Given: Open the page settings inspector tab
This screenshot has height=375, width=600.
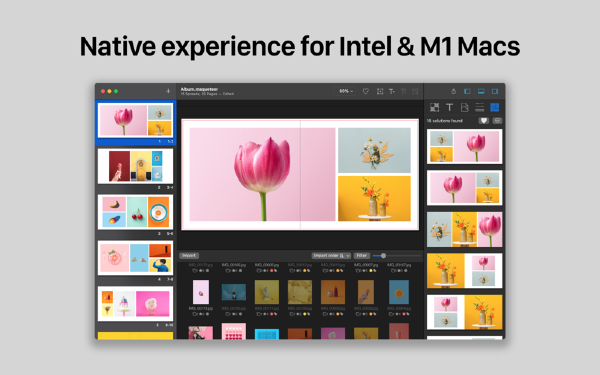Looking at the screenshot, I should point(465,108).
